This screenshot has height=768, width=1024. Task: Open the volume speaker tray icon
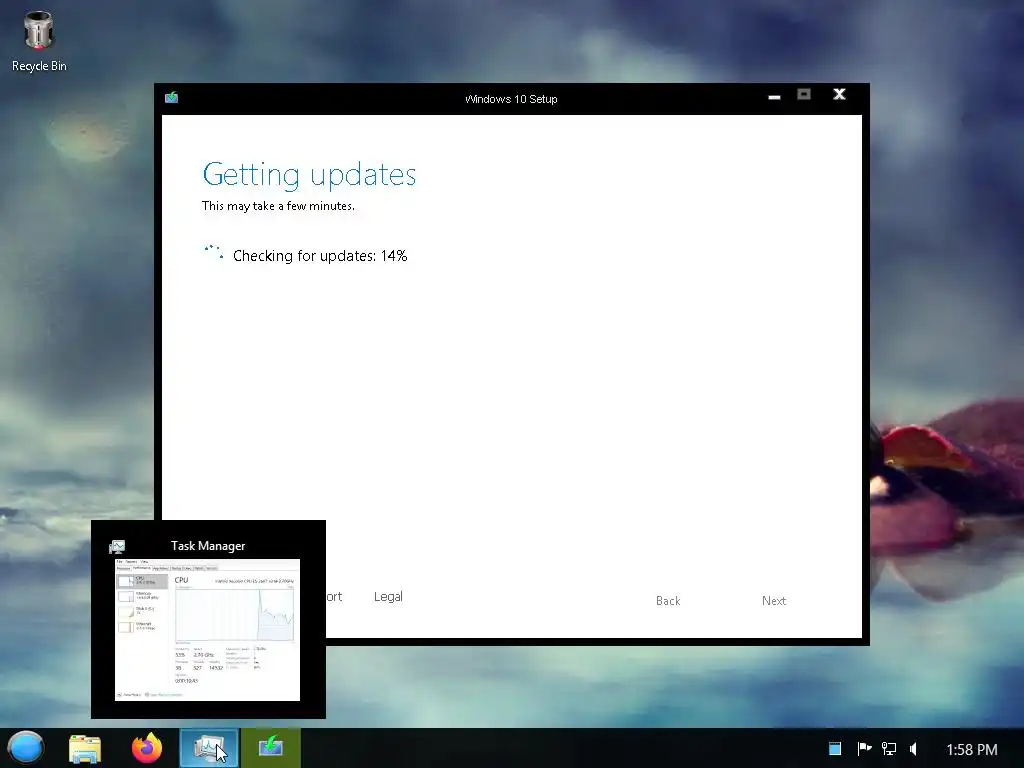(914, 748)
